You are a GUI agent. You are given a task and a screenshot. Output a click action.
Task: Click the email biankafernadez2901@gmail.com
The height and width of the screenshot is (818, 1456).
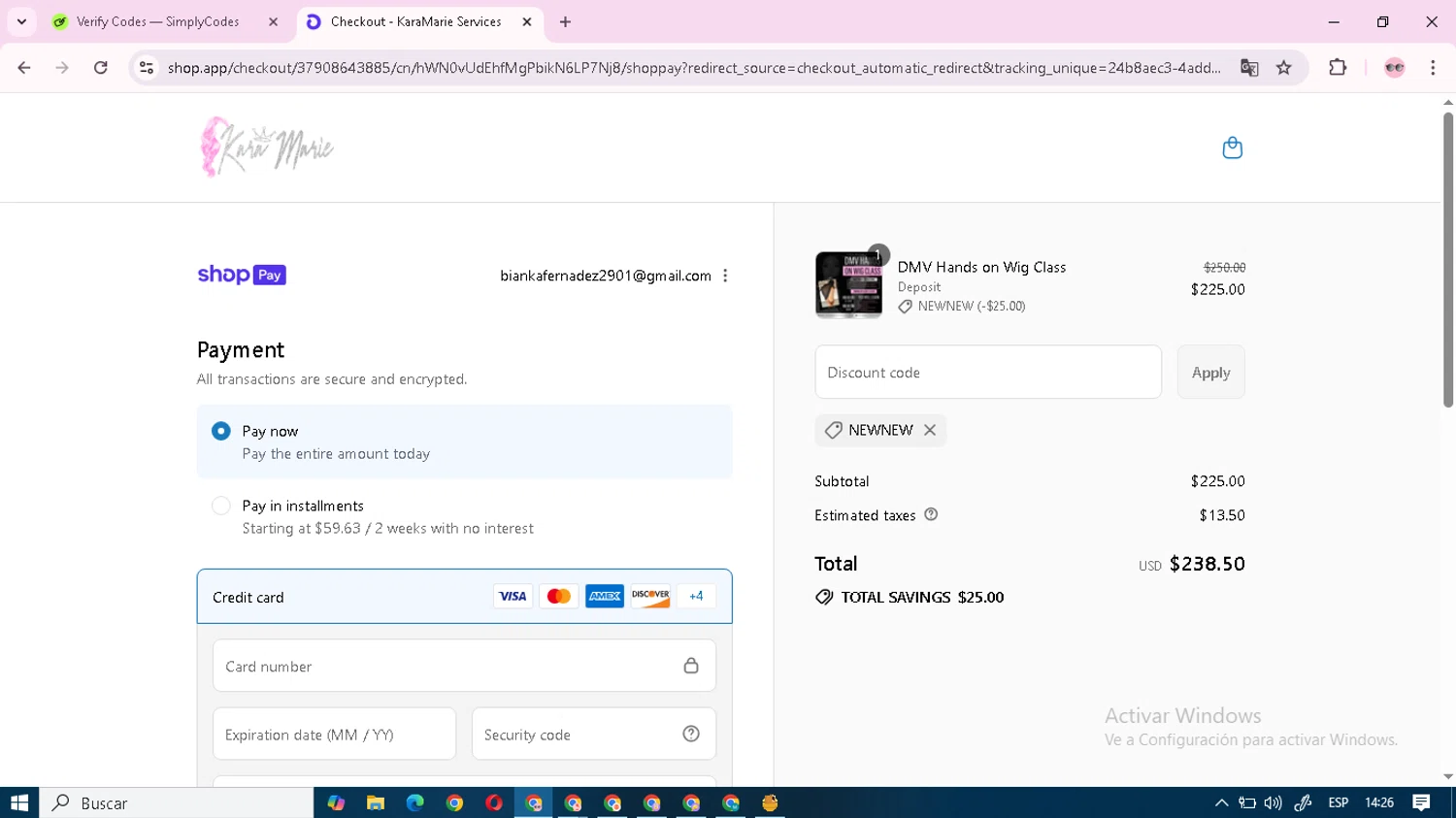coord(606,276)
